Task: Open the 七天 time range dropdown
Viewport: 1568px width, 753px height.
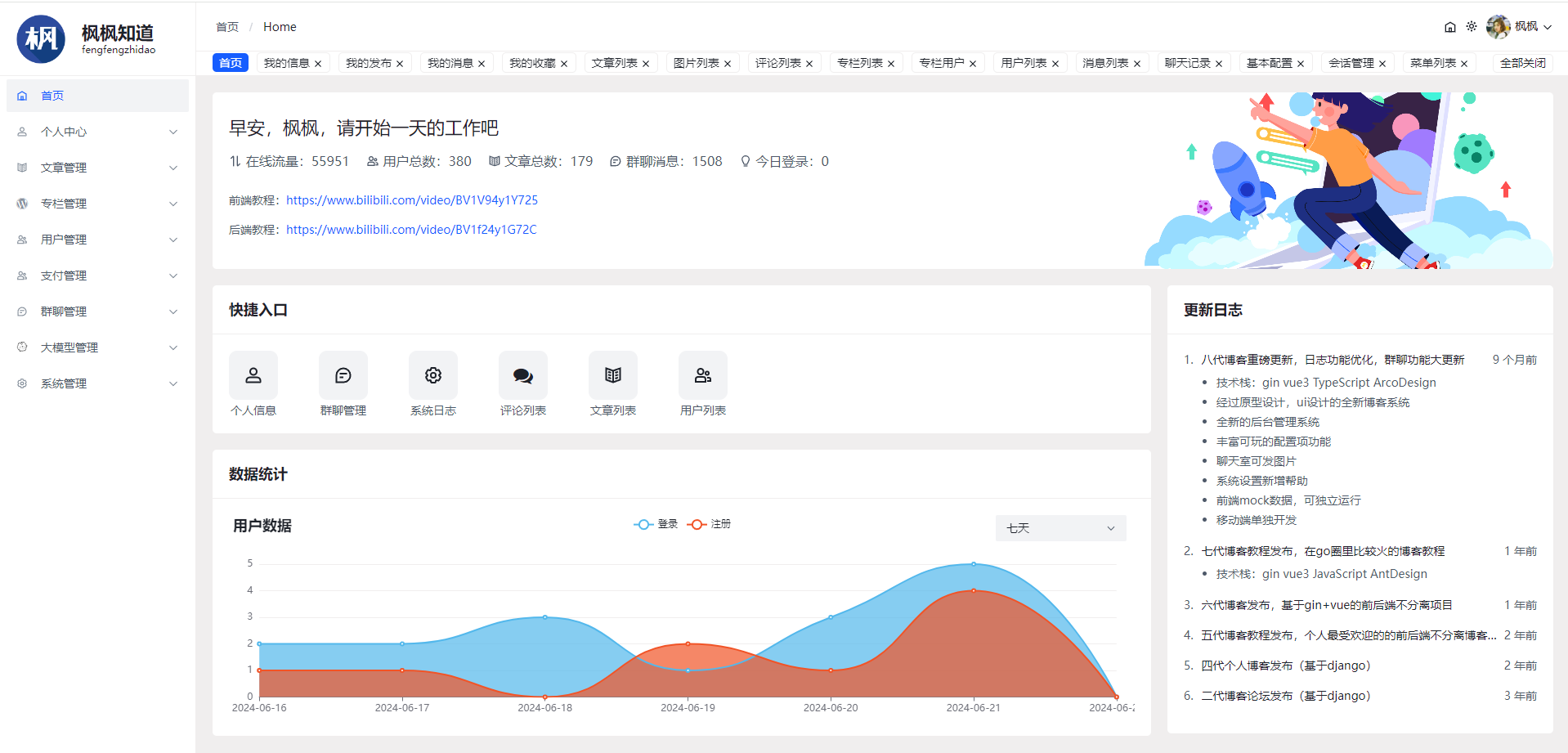Action: 1060,528
